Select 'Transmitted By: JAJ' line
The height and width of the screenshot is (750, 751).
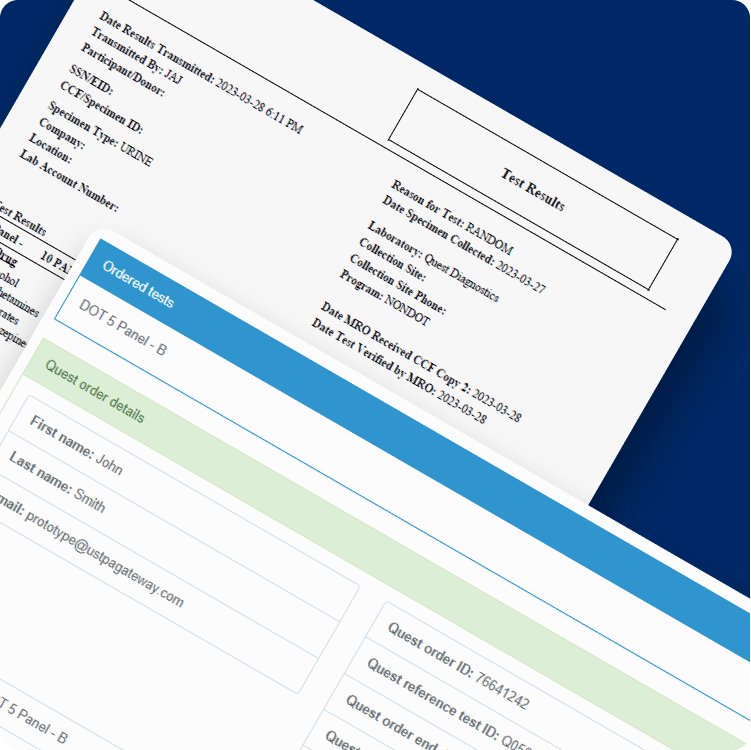pos(137,56)
